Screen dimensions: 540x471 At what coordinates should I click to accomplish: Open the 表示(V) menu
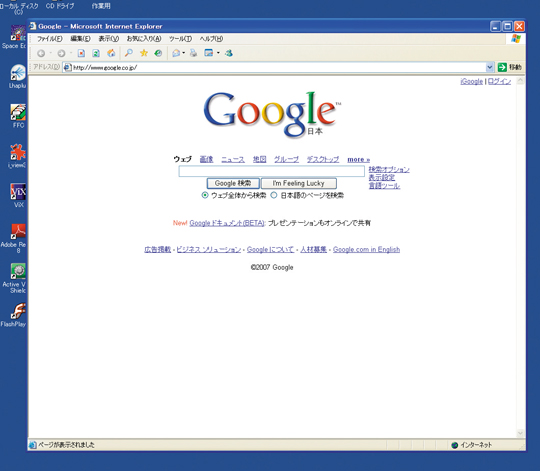tap(109, 39)
